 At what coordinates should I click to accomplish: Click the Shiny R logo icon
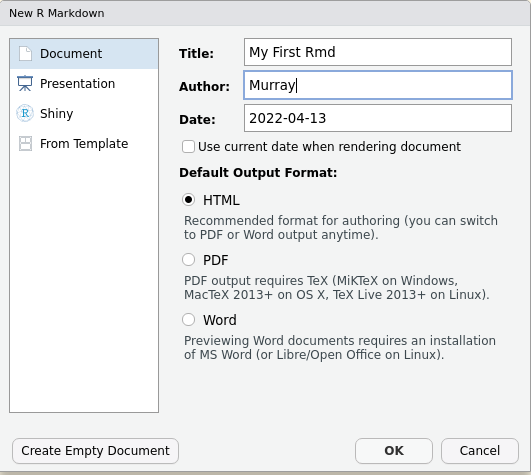[25, 113]
